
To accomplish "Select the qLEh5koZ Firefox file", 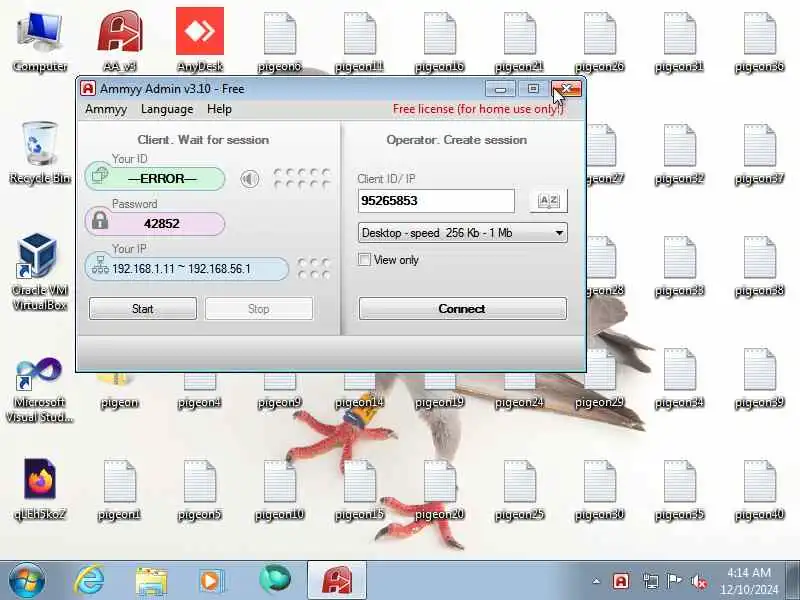I will 40,489.
